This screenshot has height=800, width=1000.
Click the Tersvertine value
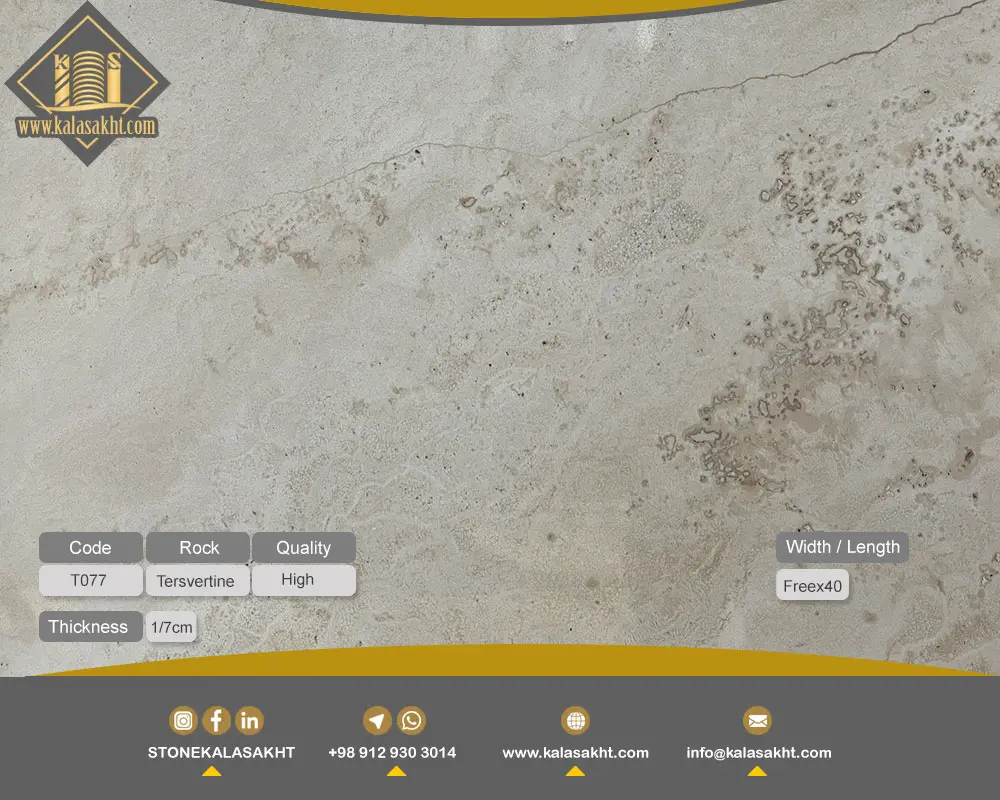(x=198, y=581)
